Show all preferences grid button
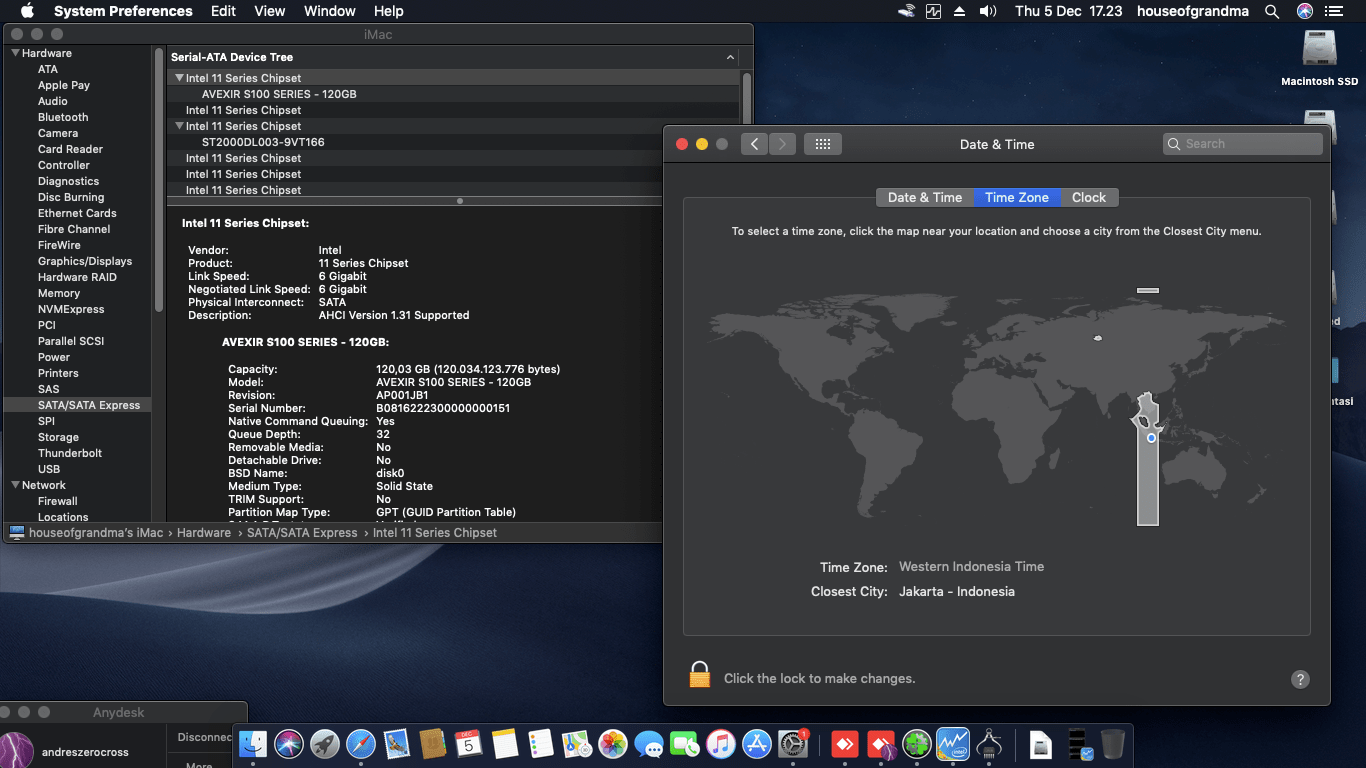The image size is (1366, 768). click(x=822, y=144)
